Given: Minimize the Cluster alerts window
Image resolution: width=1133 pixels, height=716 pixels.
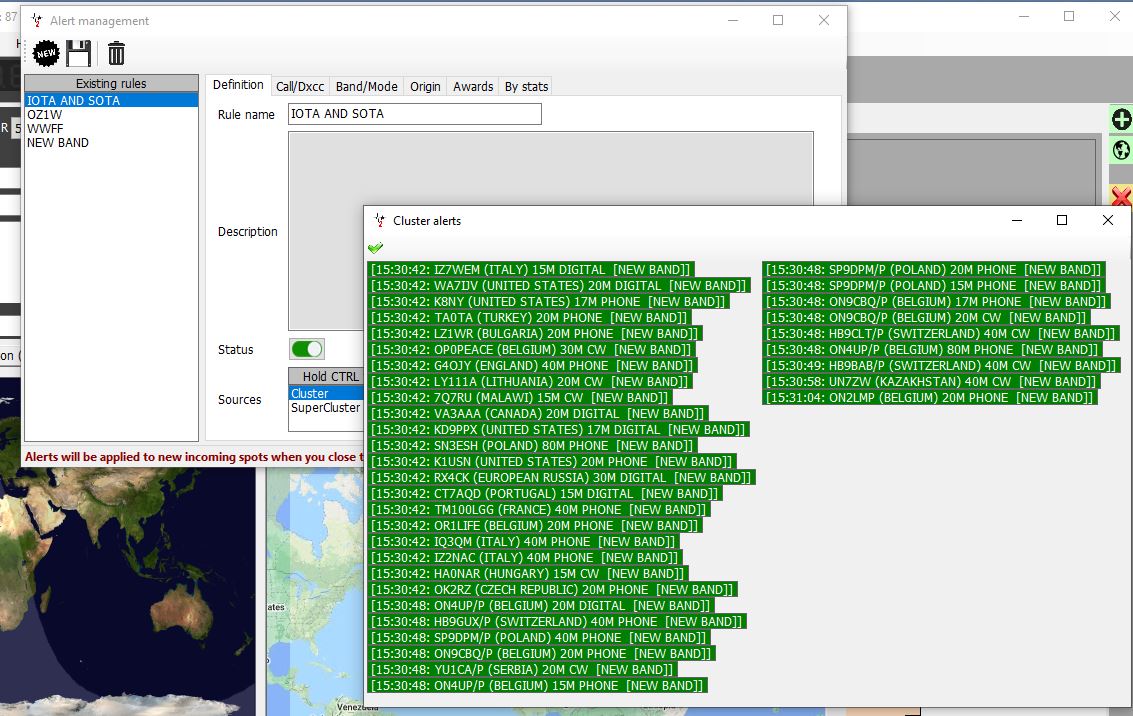Looking at the screenshot, I should pyautogui.click(x=1017, y=220).
